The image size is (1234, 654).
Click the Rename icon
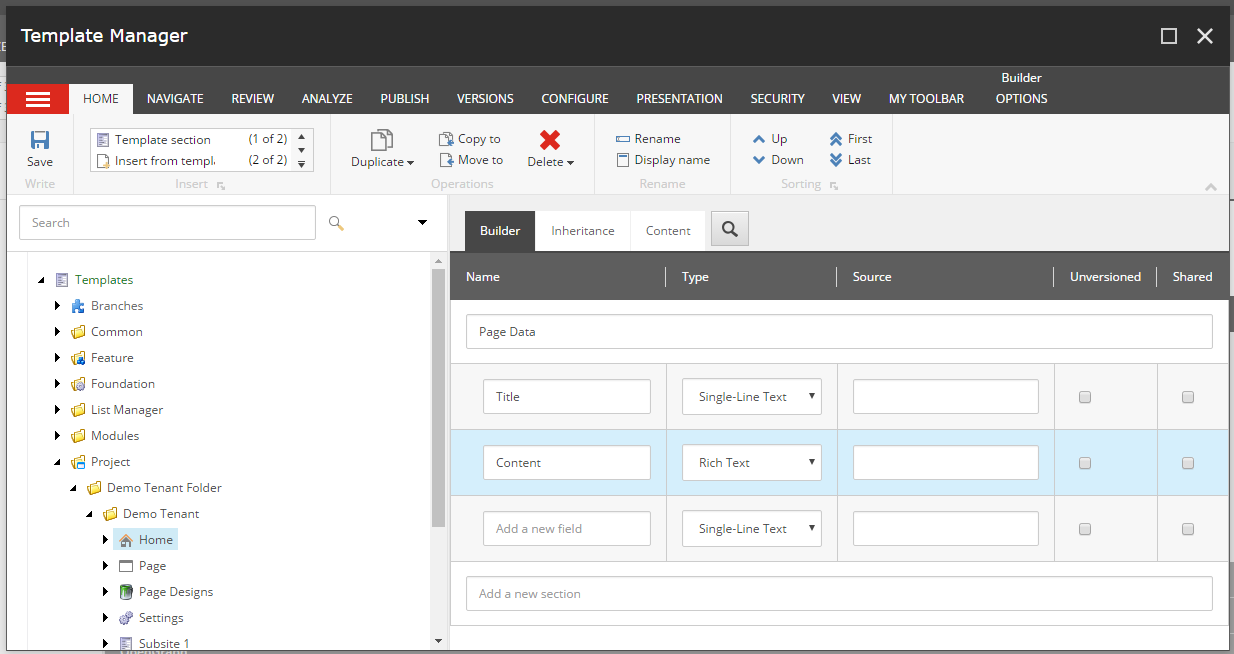pyautogui.click(x=623, y=139)
